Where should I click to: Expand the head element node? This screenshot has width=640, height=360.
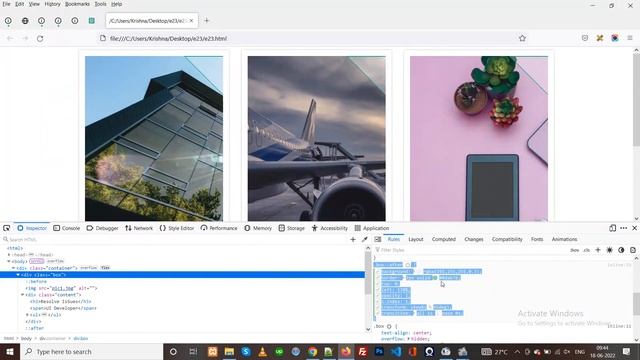point(9,255)
